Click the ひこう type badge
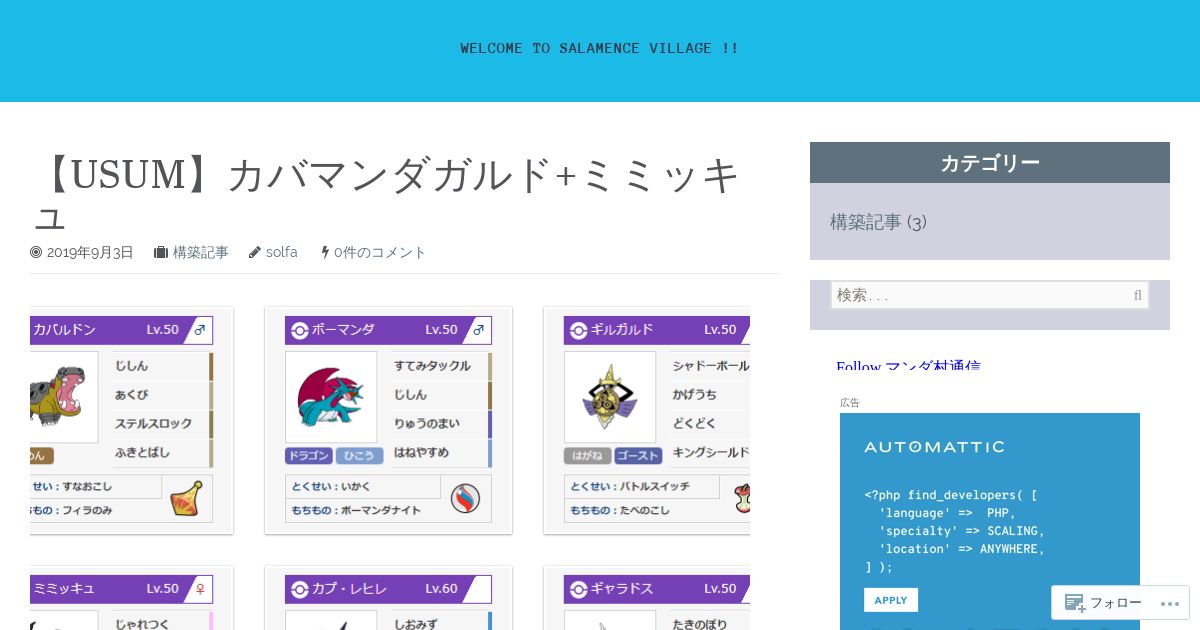This screenshot has height=630, width=1200. coord(359,456)
